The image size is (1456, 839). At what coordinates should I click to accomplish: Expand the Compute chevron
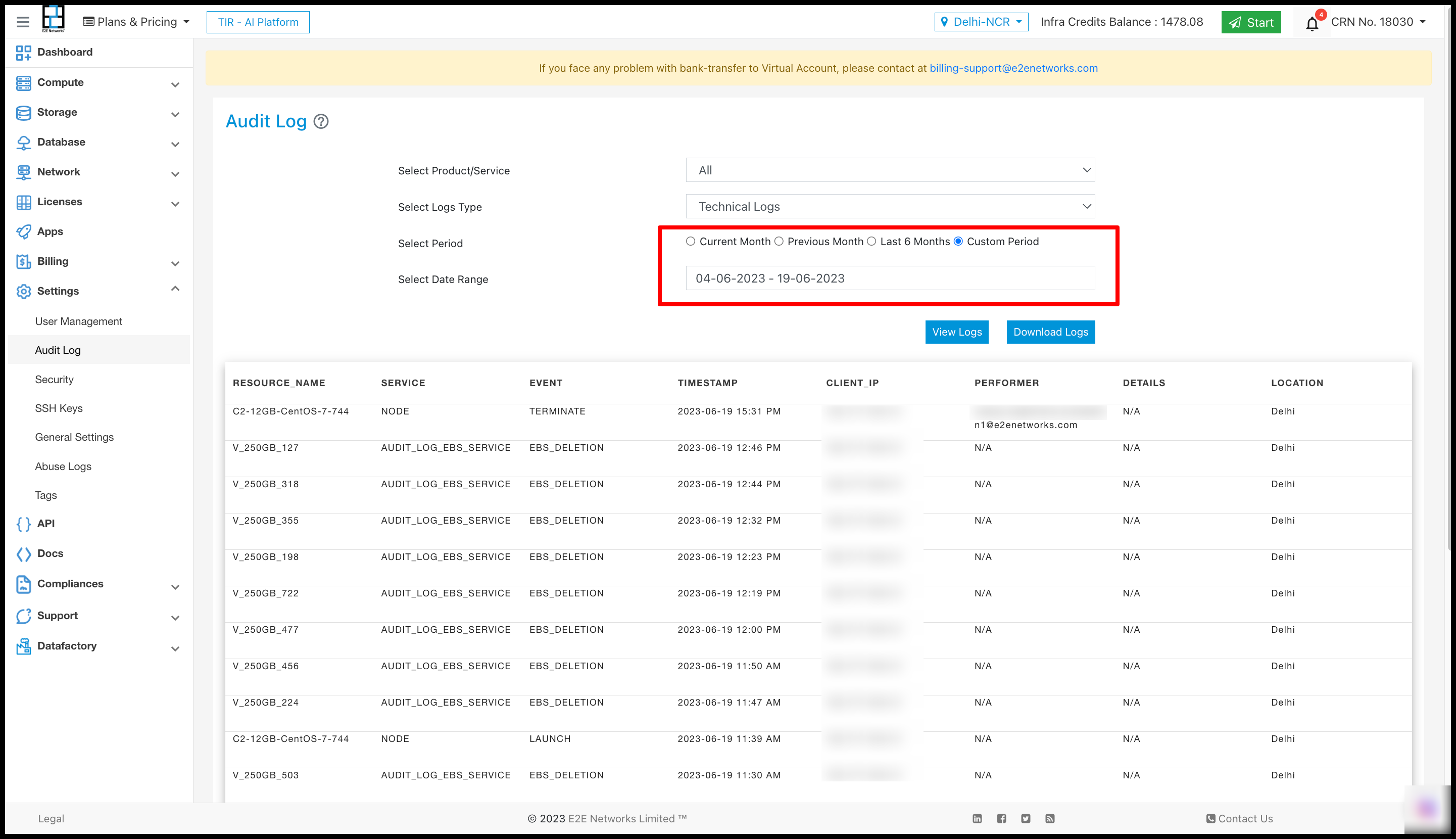175,85
